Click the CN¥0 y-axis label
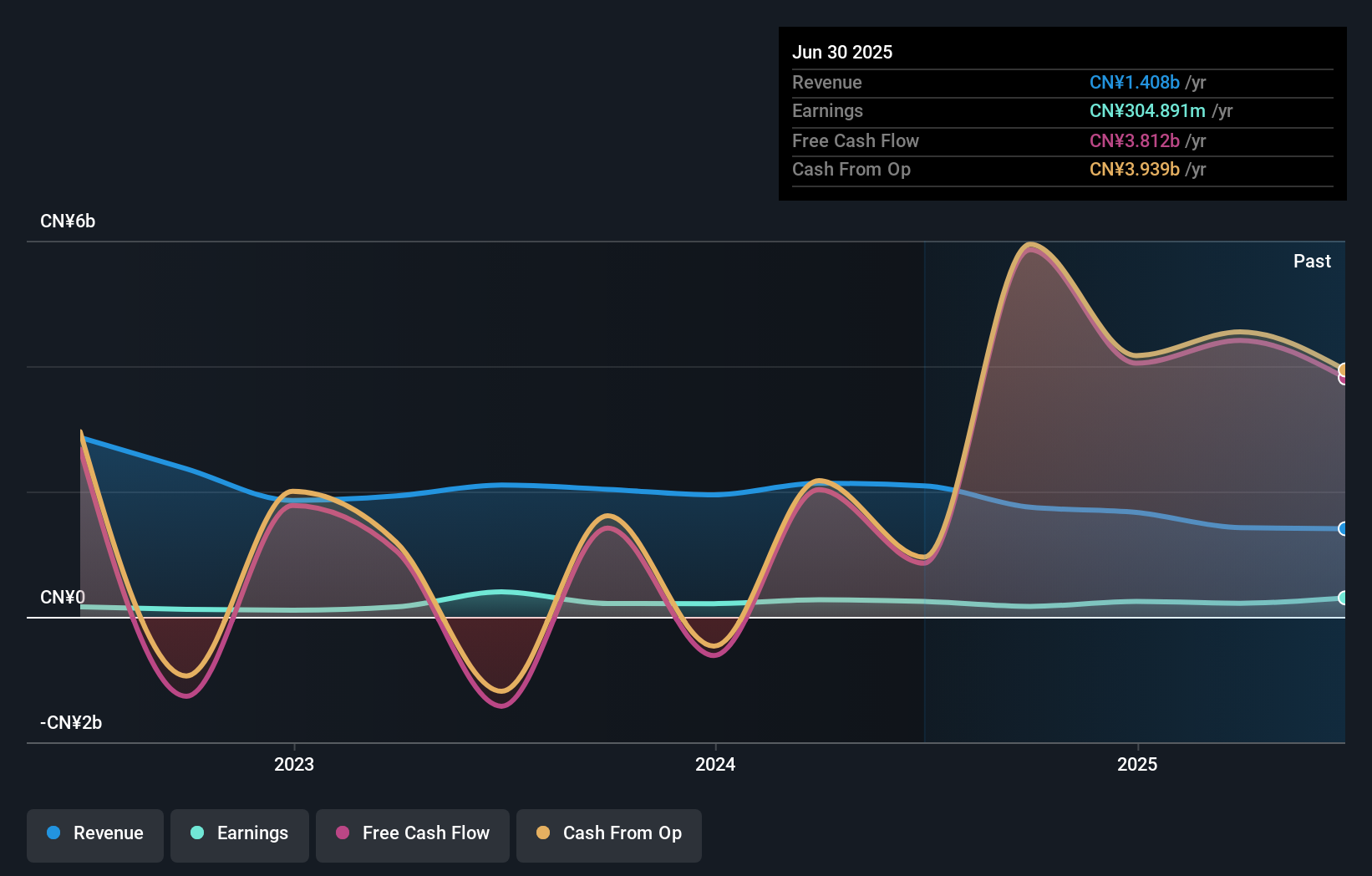This screenshot has width=1372, height=876. tap(63, 598)
